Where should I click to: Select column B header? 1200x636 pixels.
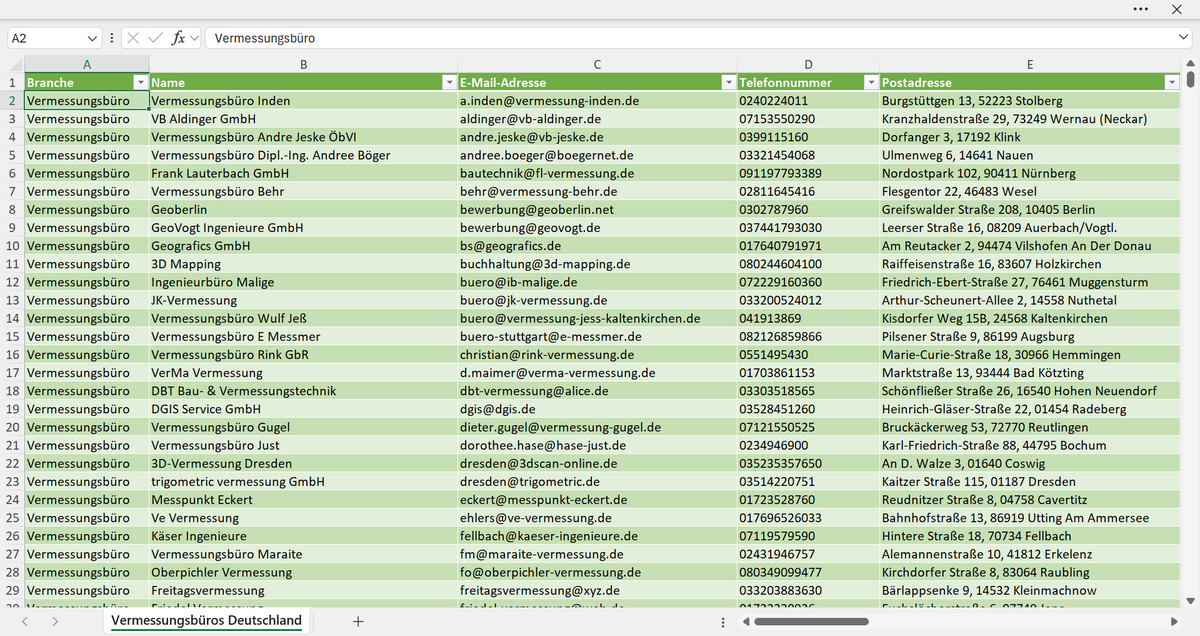point(303,64)
